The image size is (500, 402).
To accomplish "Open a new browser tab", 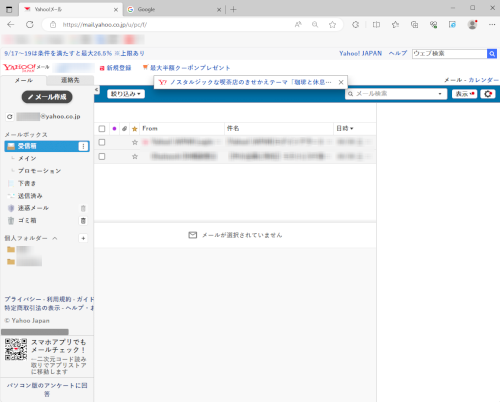I will [233, 9].
